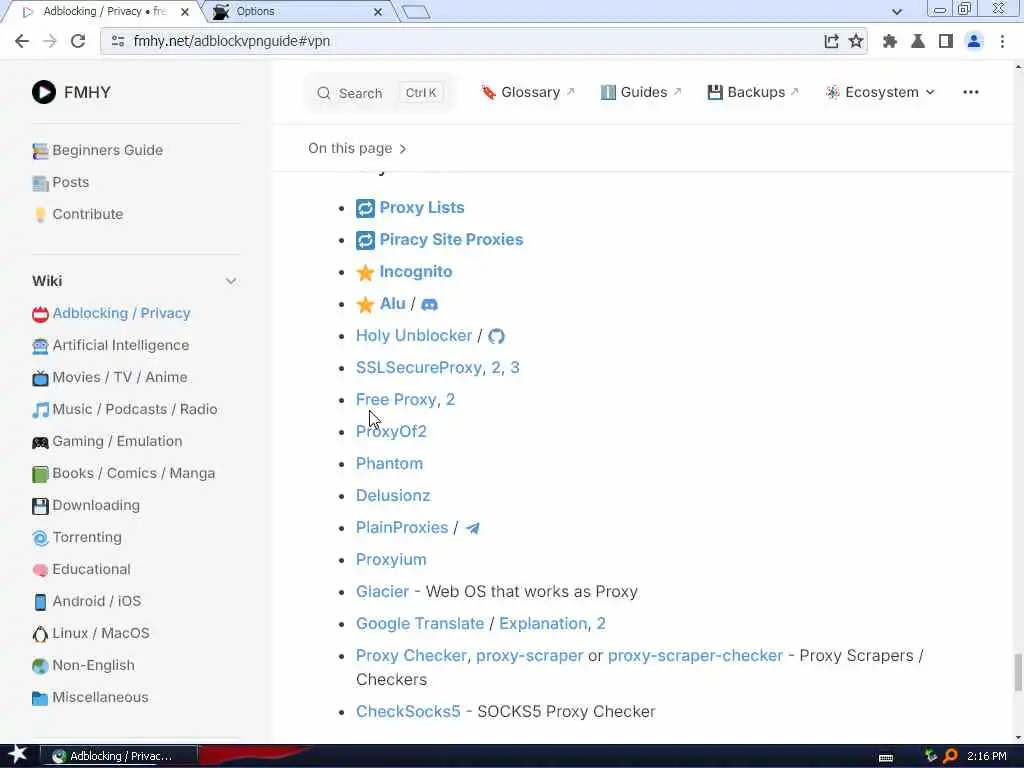Open the Ecosystem dropdown
Screen dimensions: 1024x768
pos(880,92)
